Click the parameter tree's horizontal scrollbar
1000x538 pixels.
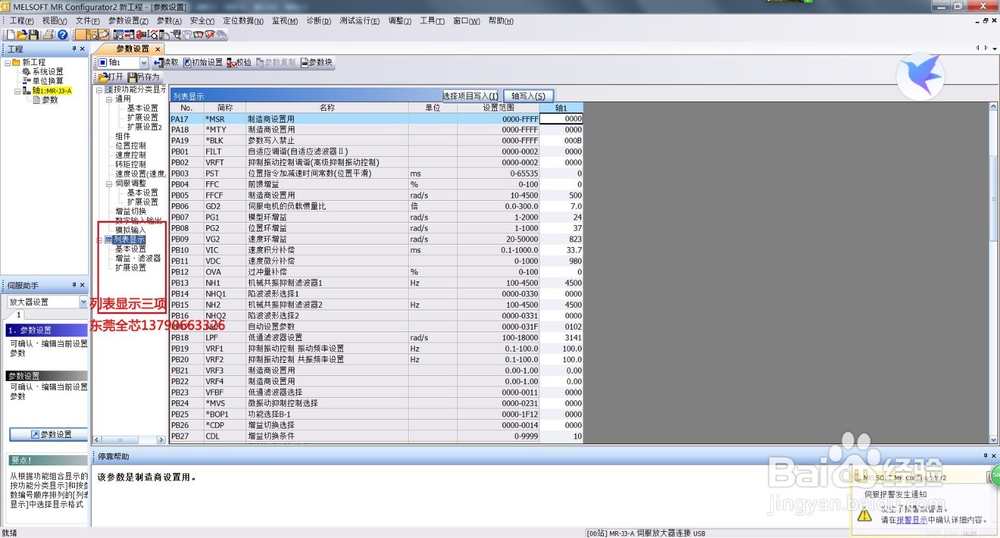pos(129,440)
